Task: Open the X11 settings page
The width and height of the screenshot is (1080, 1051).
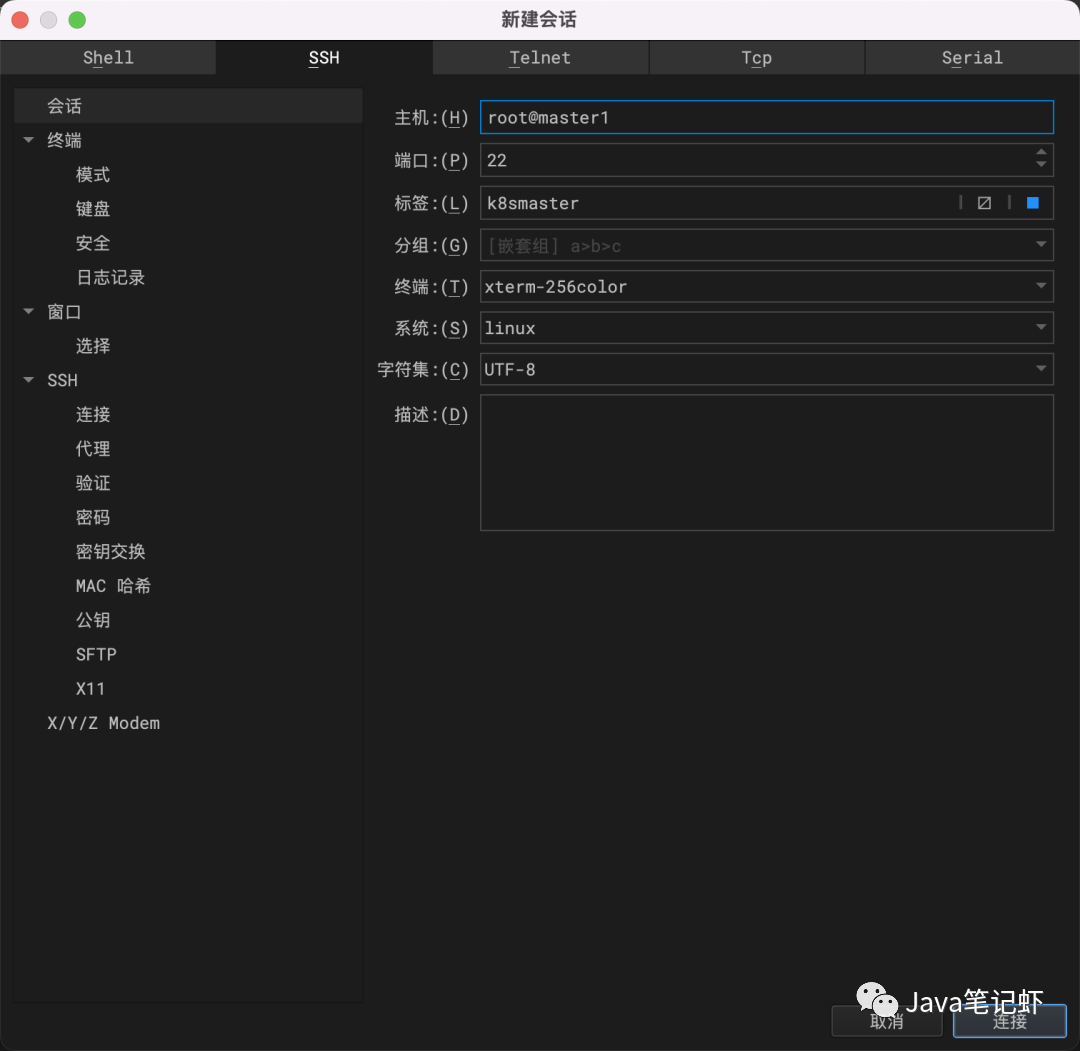Action: coord(90,688)
